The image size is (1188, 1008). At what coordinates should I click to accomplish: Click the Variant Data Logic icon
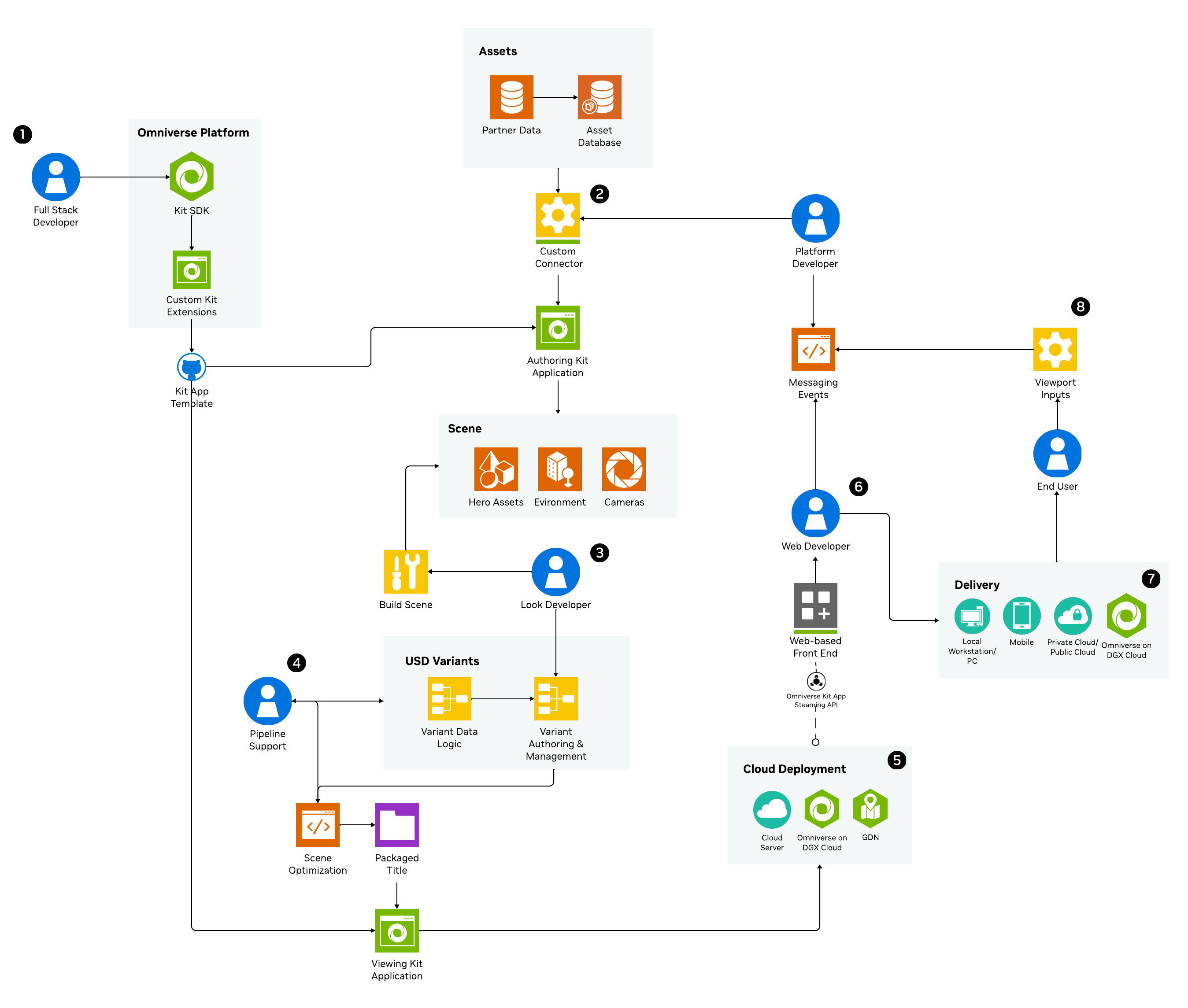pyautogui.click(x=449, y=699)
